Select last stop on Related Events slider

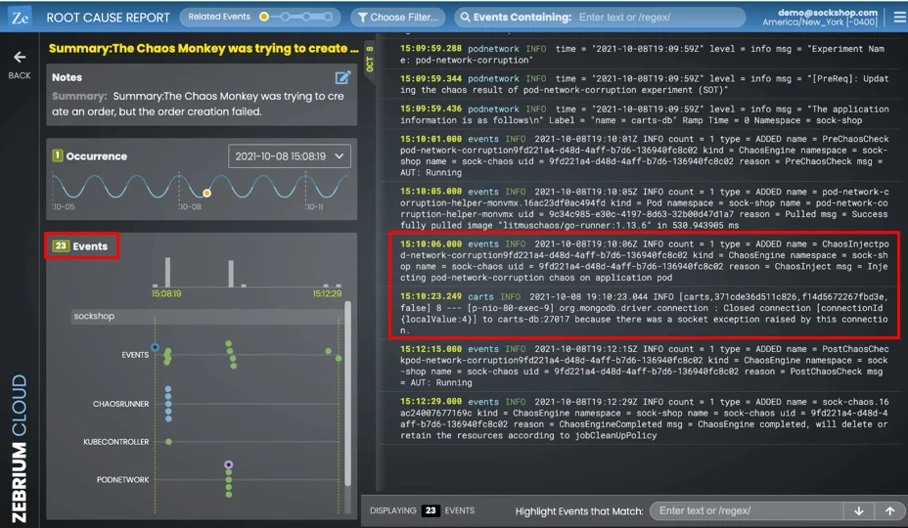click(x=328, y=17)
